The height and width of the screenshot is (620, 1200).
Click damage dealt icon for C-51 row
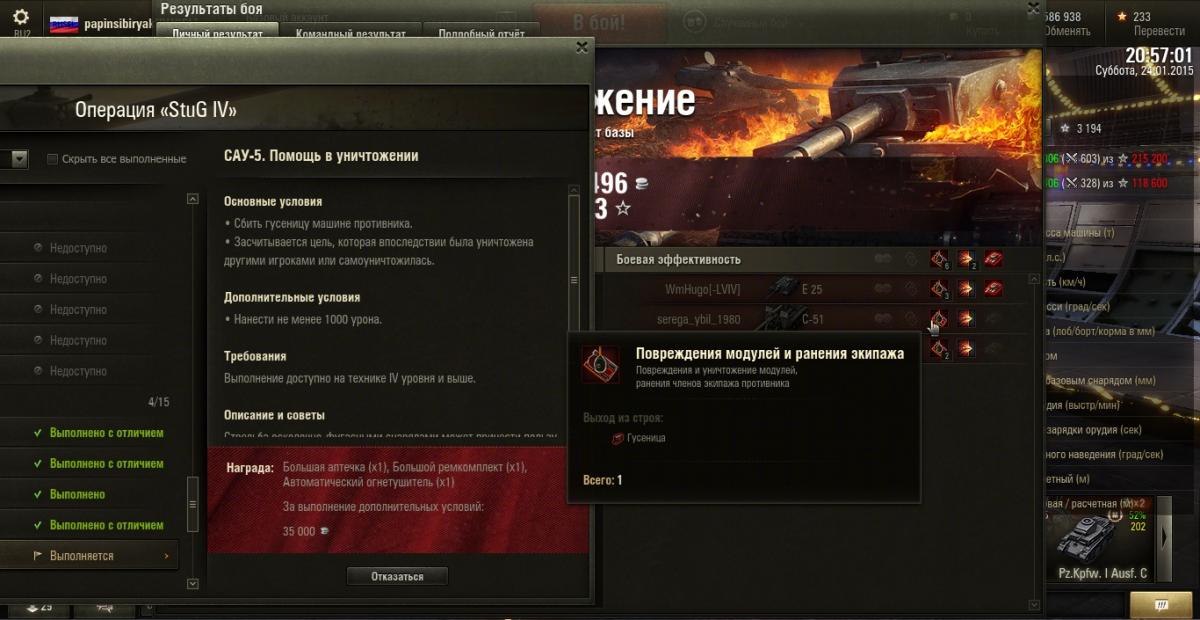click(967, 320)
